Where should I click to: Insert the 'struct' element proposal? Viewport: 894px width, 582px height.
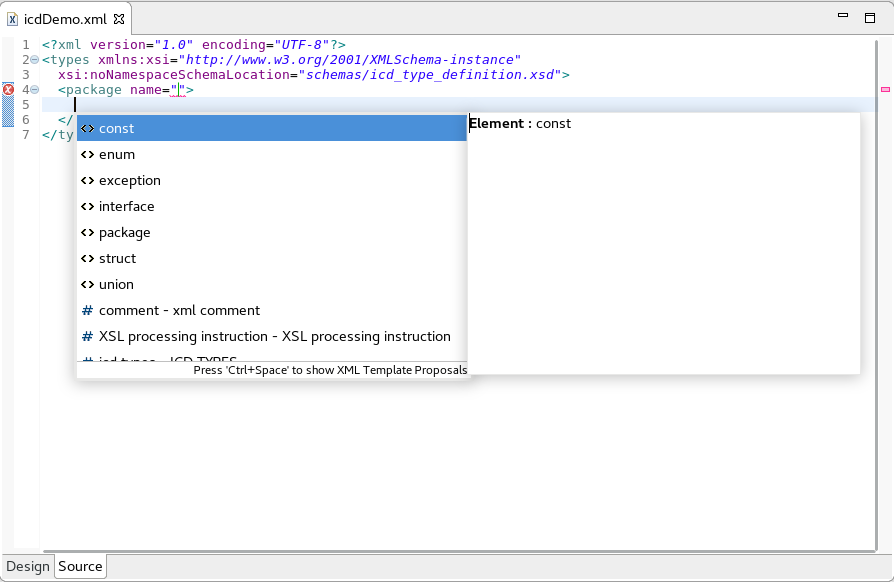(117, 259)
